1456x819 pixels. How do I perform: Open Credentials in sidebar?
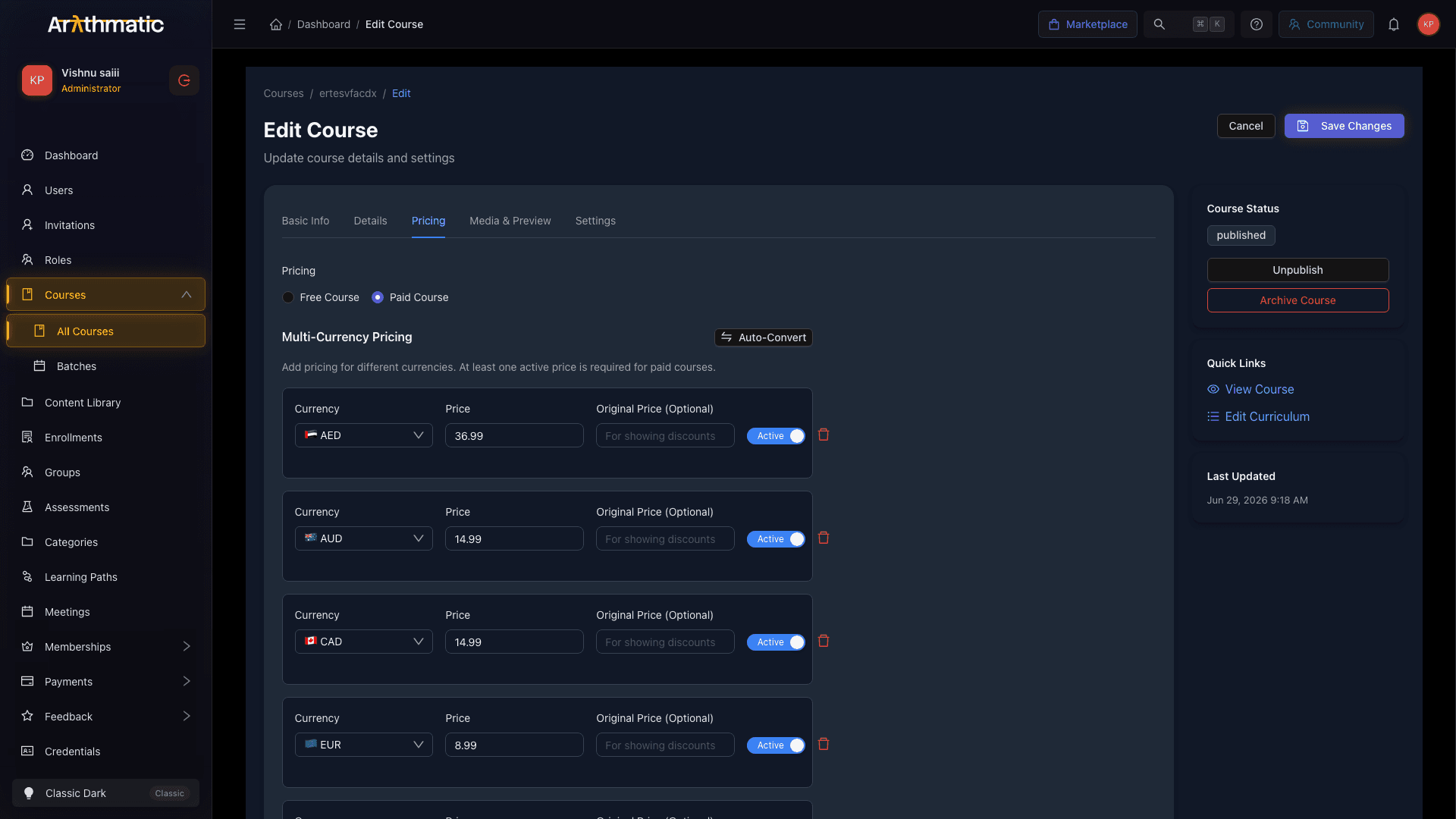click(105, 752)
